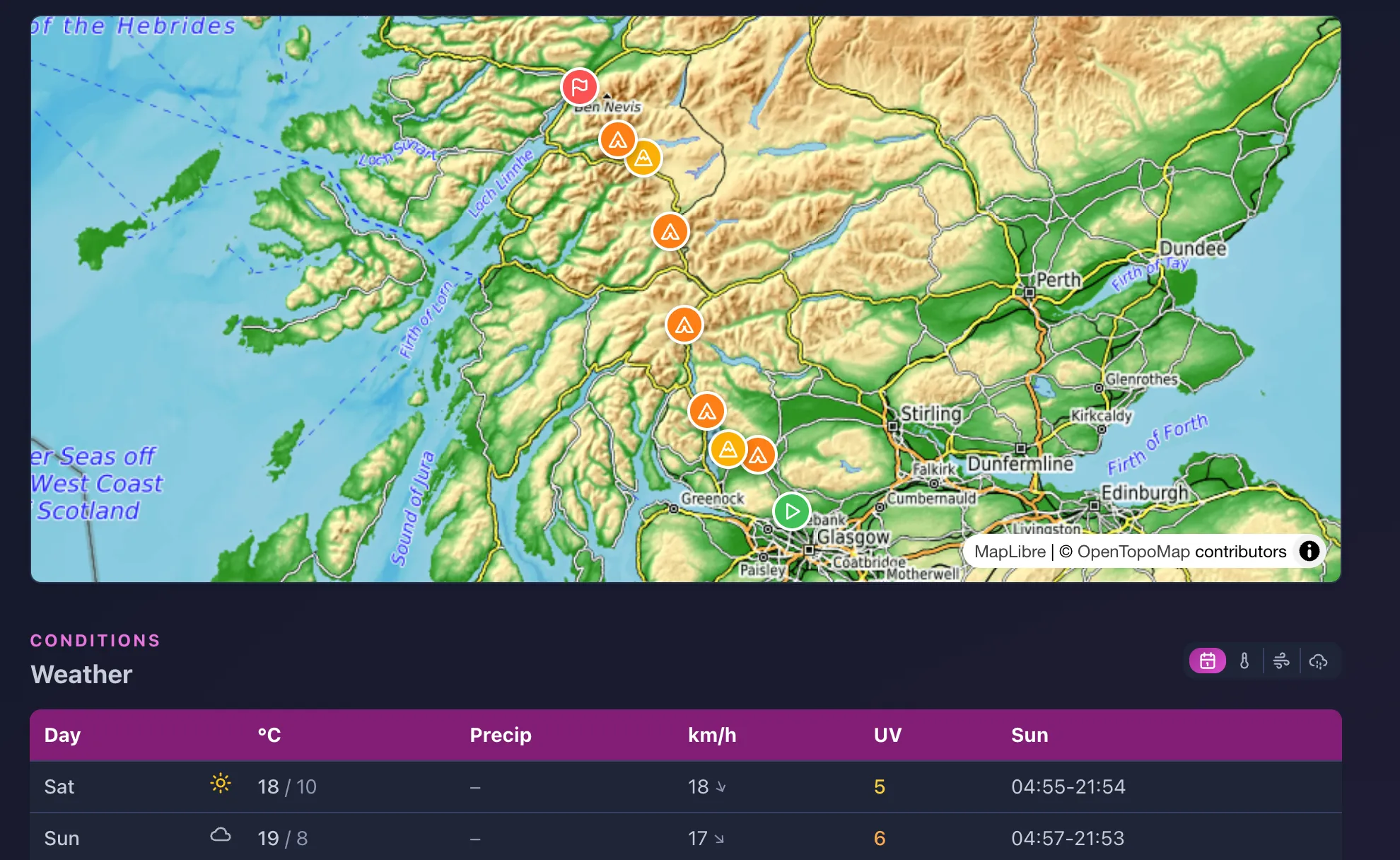This screenshot has height=860, width=1400.
Task: Click the UV column header
Action: pyautogui.click(x=887, y=735)
